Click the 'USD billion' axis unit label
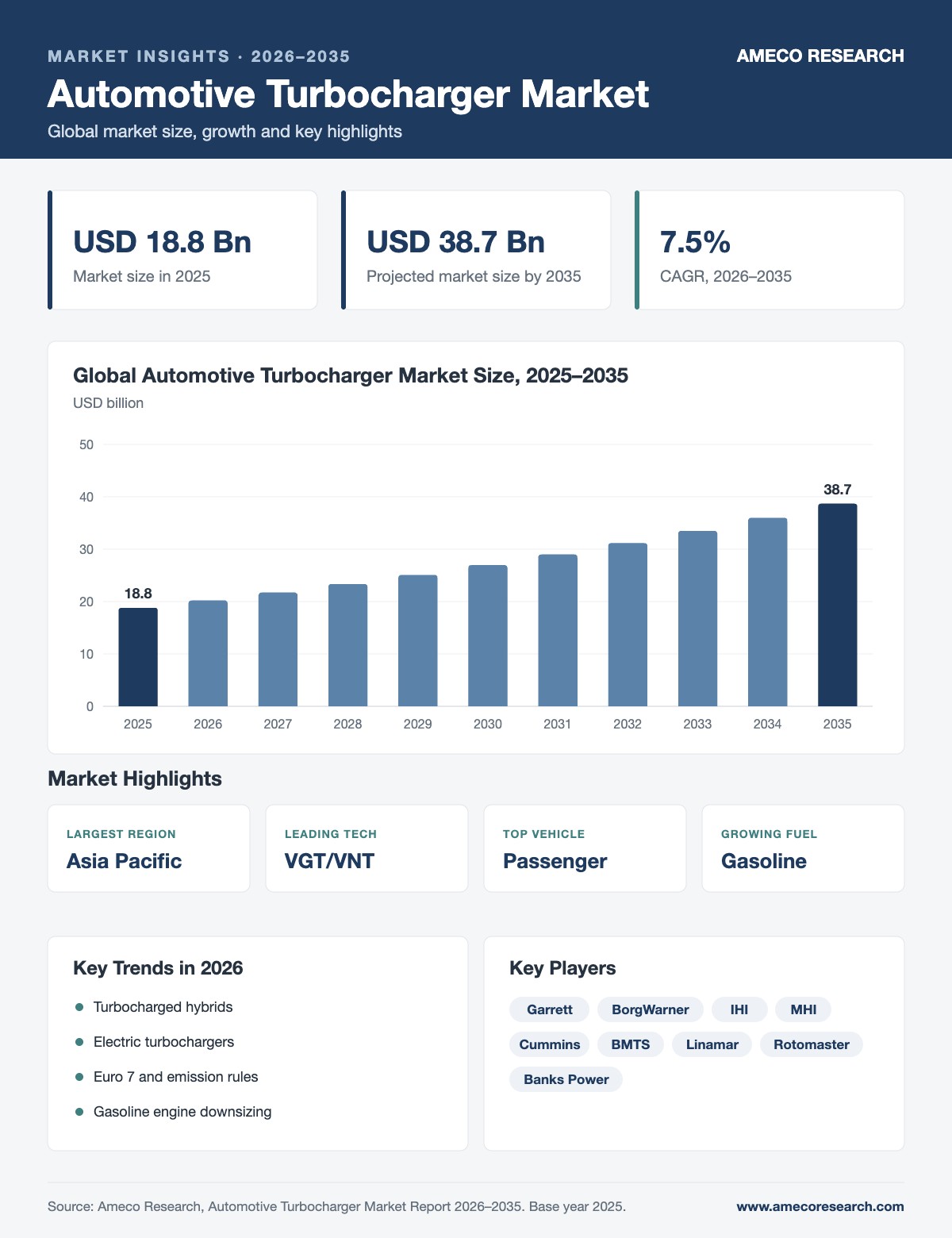The height and width of the screenshot is (1238, 952). 108,403
